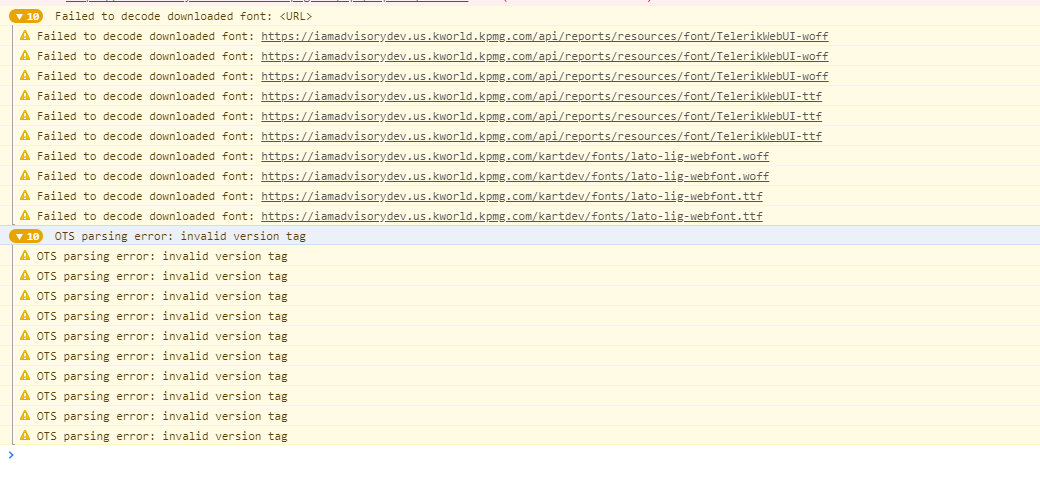1040x480 pixels.
Task: Click the blue console prompt chevron
Action: [11, 455]
